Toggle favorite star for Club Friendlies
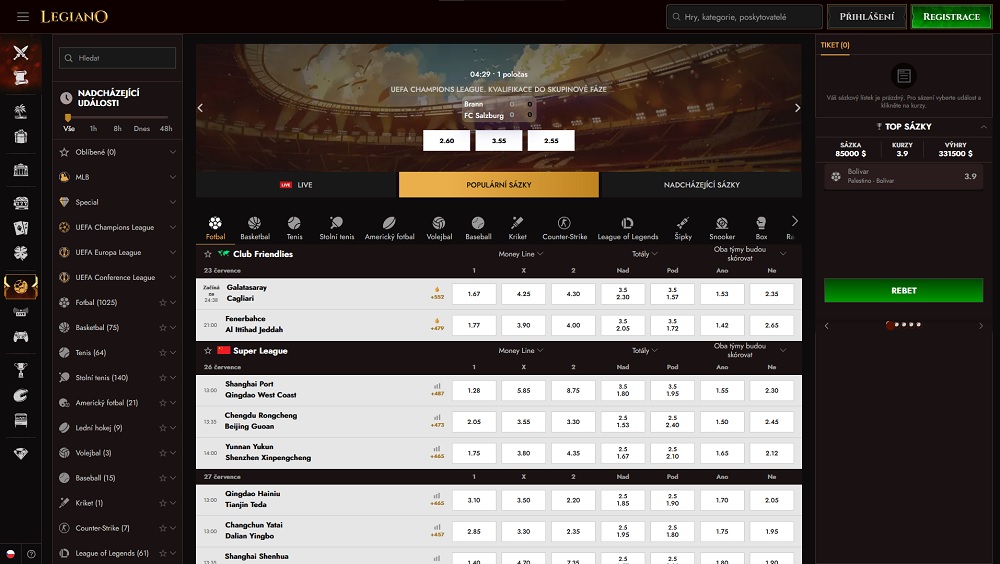1000x564 pixels. click(x=208, y=254)
